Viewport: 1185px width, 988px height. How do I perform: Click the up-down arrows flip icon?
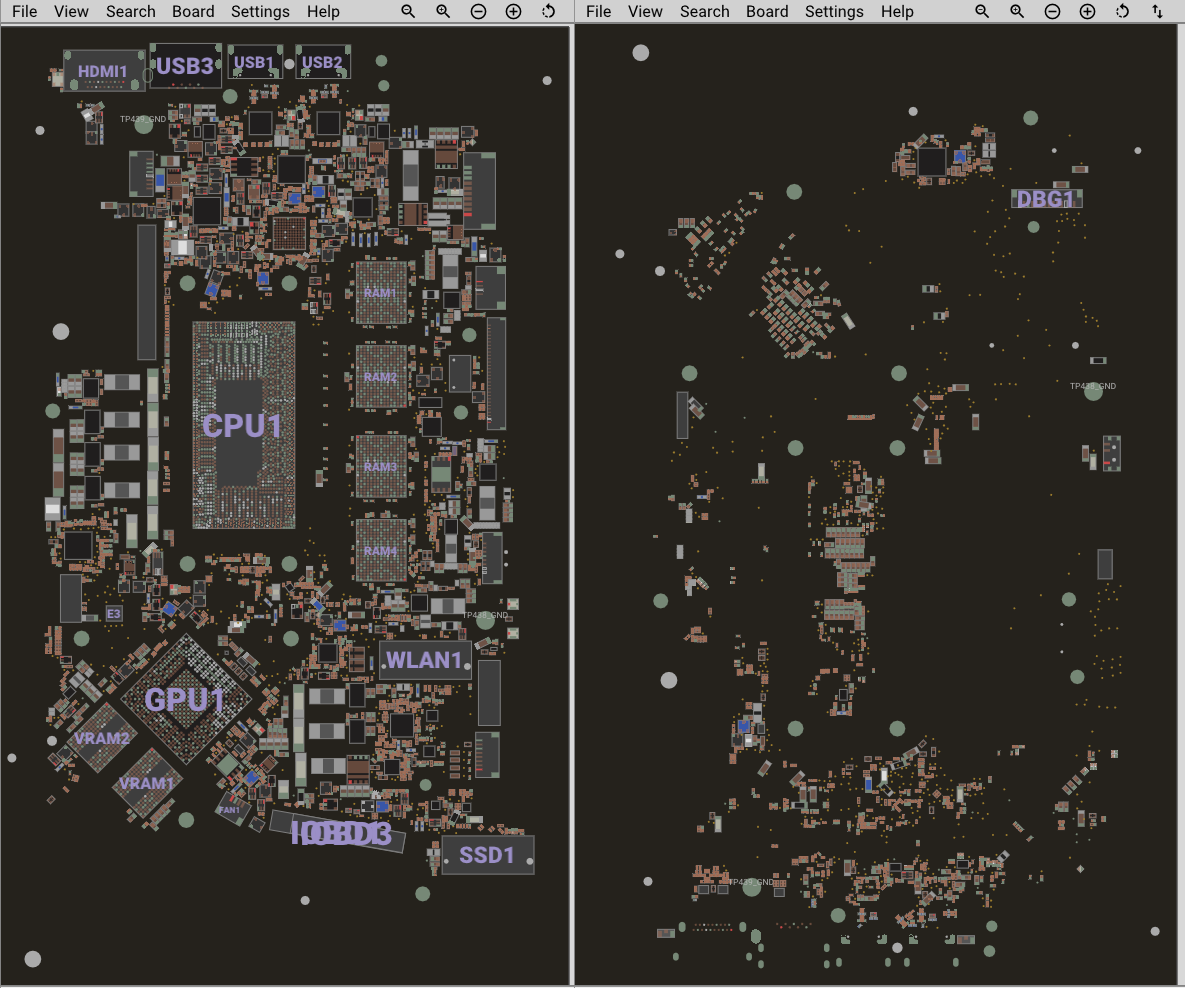pos(1157,11)
